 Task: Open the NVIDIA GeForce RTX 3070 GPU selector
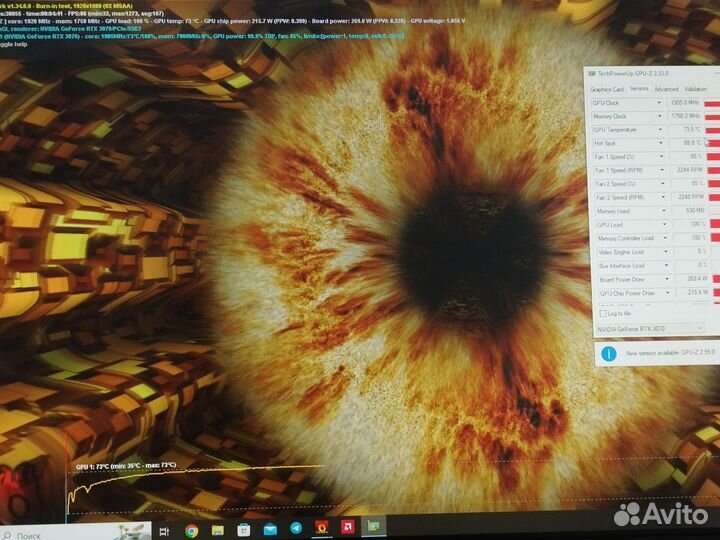coord(650,329)
